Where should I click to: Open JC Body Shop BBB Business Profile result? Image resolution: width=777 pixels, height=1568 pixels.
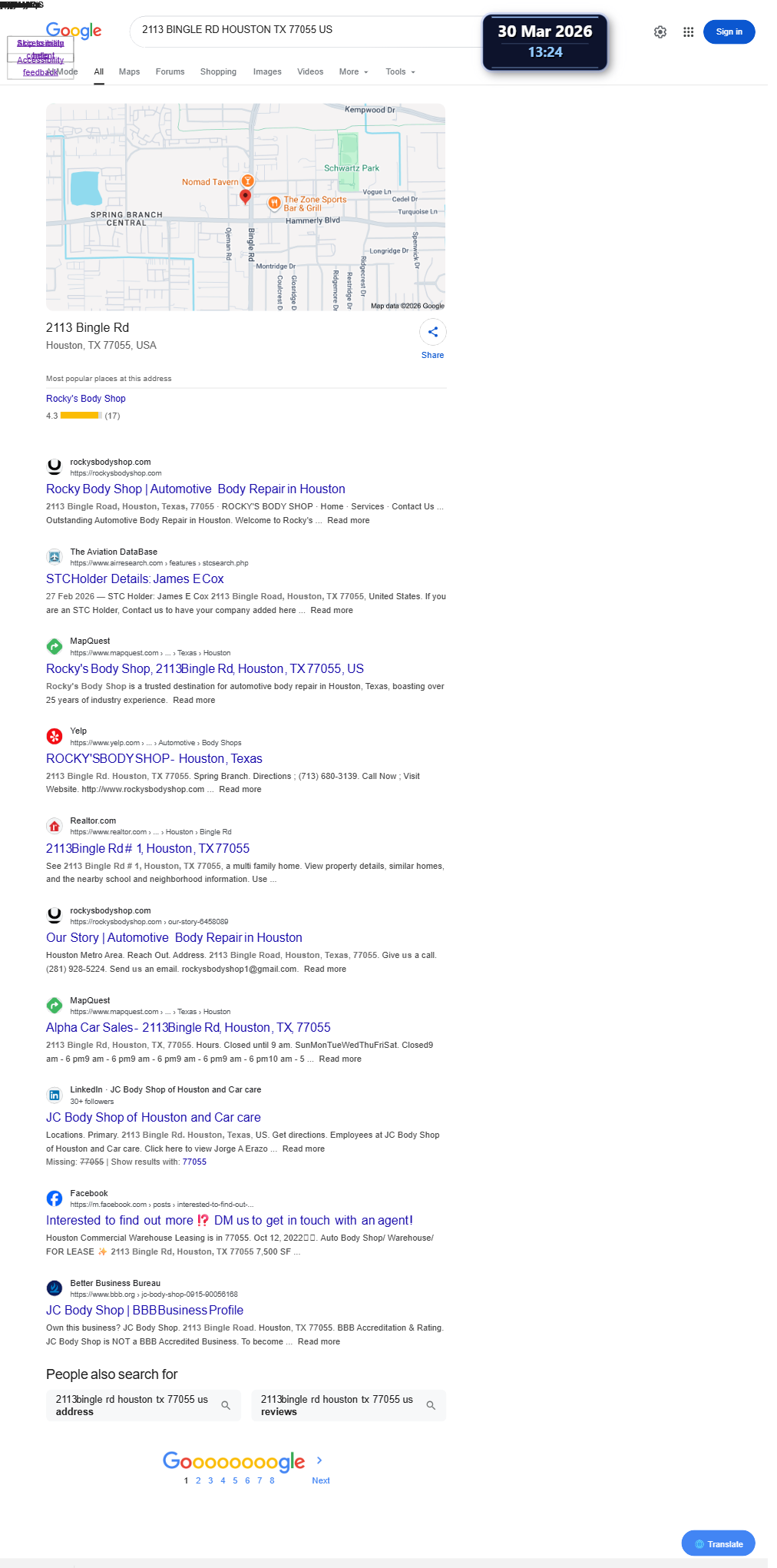tap(144, 1310)
